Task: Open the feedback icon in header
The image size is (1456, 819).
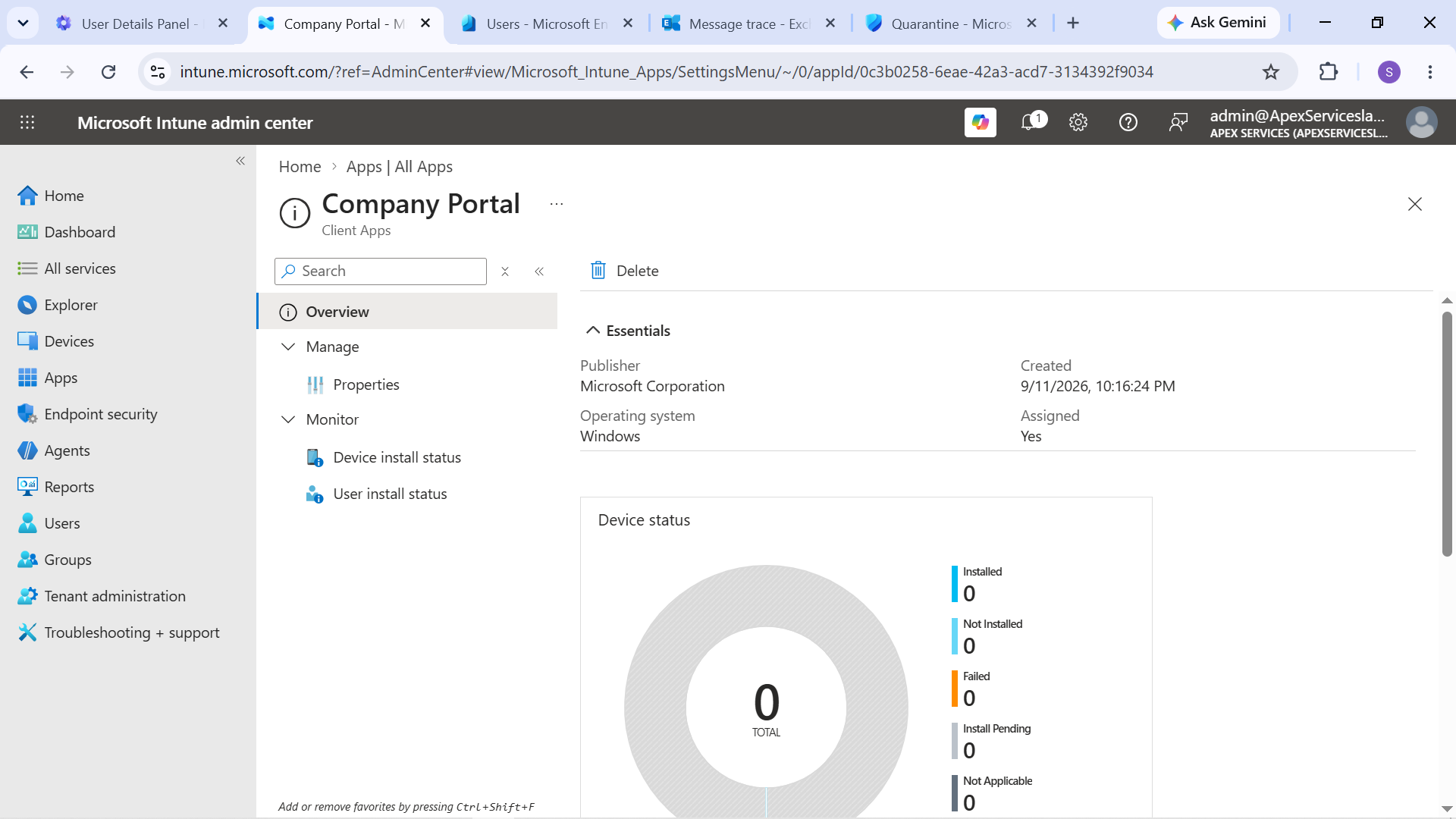Action: click(1178, 122)
